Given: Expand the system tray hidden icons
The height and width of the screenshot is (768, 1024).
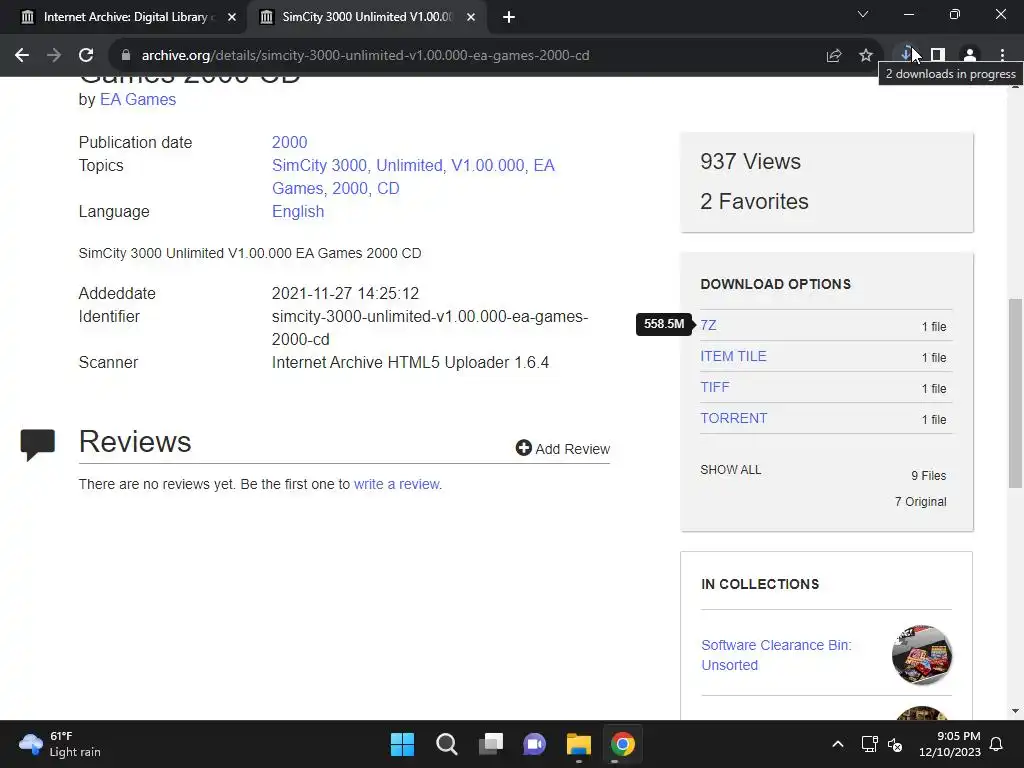Looking at the screenshot, I should point(838,744).
